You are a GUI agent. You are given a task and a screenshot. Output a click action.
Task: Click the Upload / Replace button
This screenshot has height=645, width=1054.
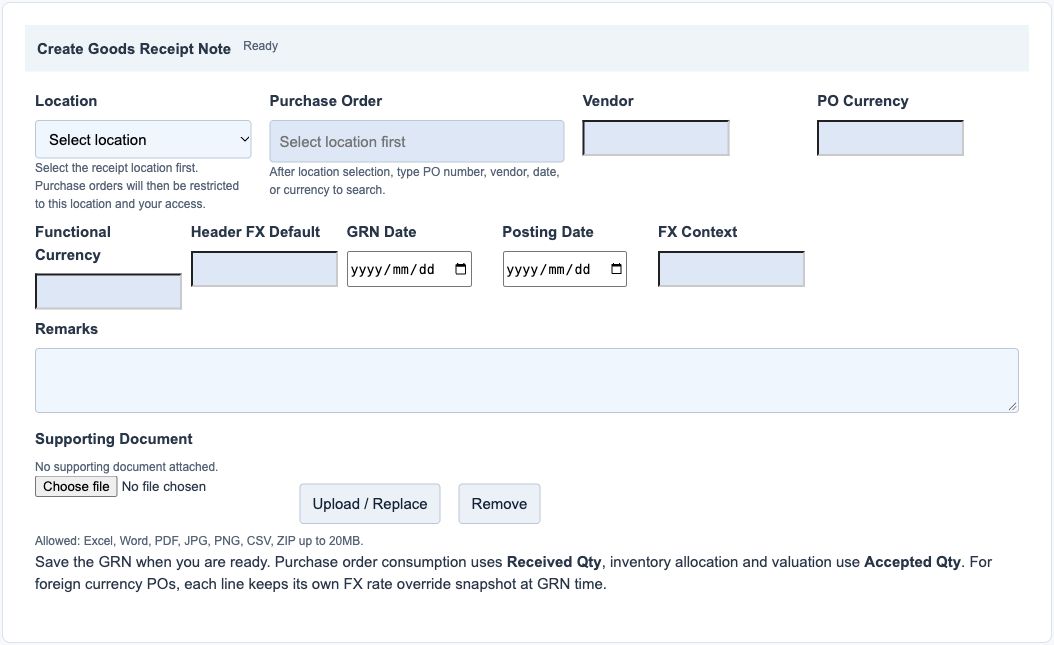coord(370,504)
